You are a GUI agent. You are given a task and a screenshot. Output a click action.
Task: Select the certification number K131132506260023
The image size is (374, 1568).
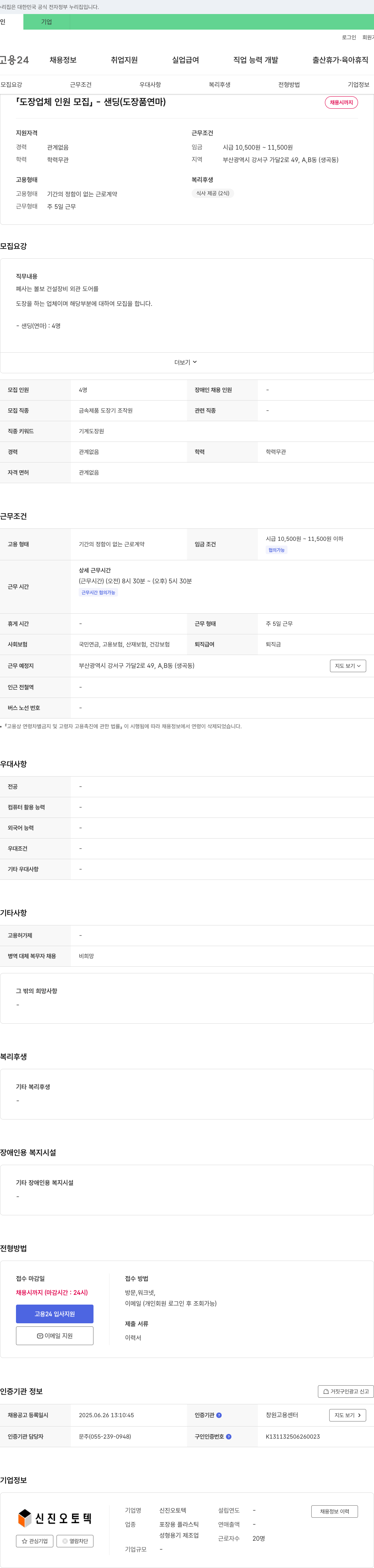(x=293, y=1437)
